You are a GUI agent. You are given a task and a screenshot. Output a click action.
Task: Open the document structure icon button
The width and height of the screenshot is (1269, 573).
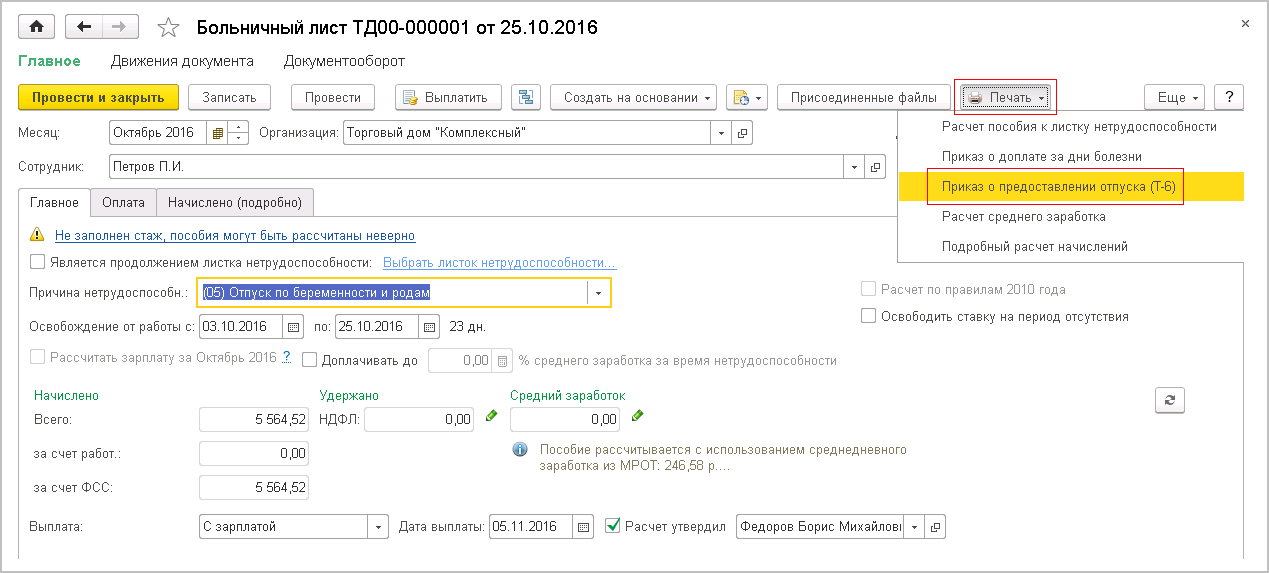pos(526,97)
